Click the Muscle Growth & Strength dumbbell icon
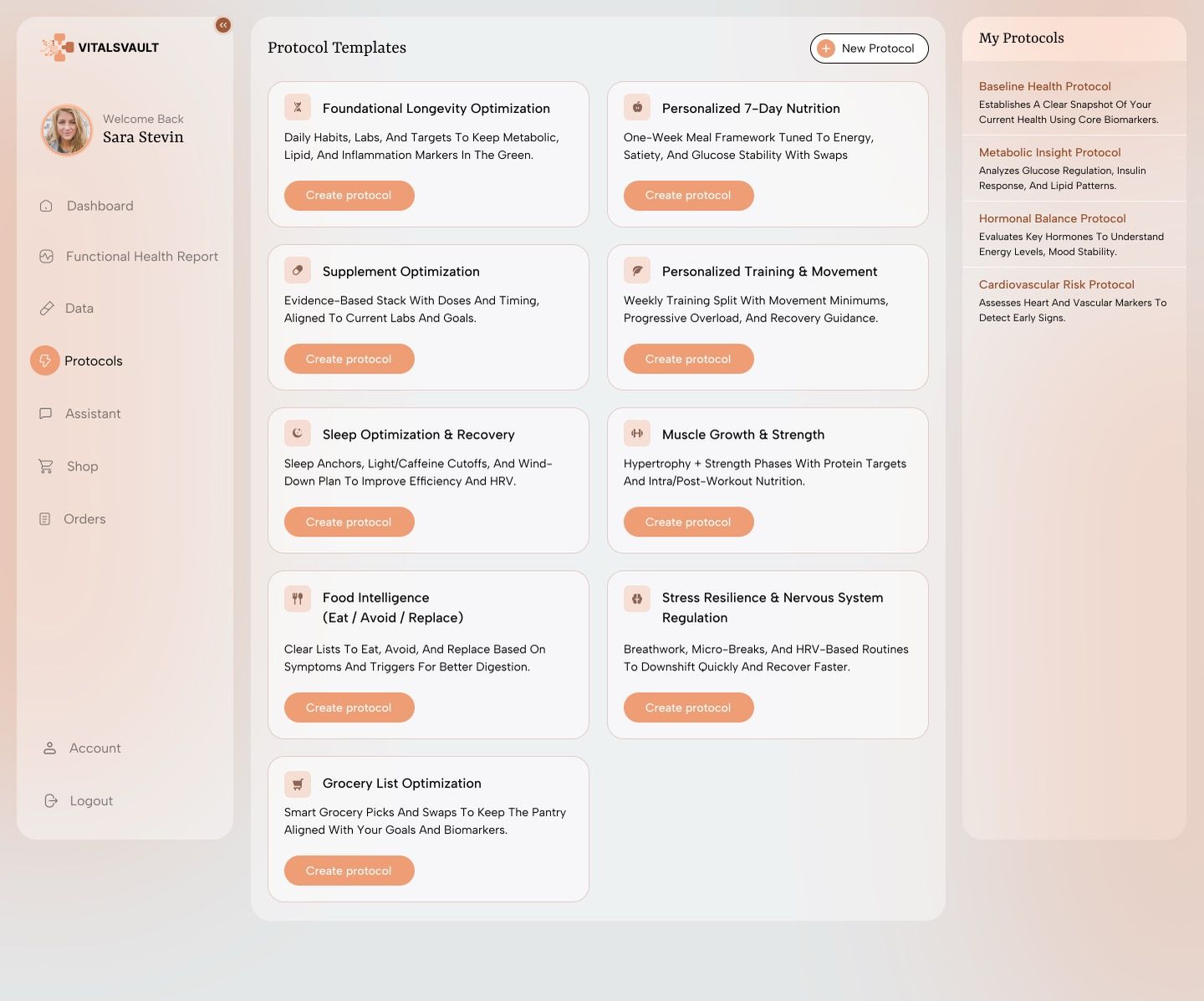The height and width of the screenshot is (1001, 1204). [637, 433]
